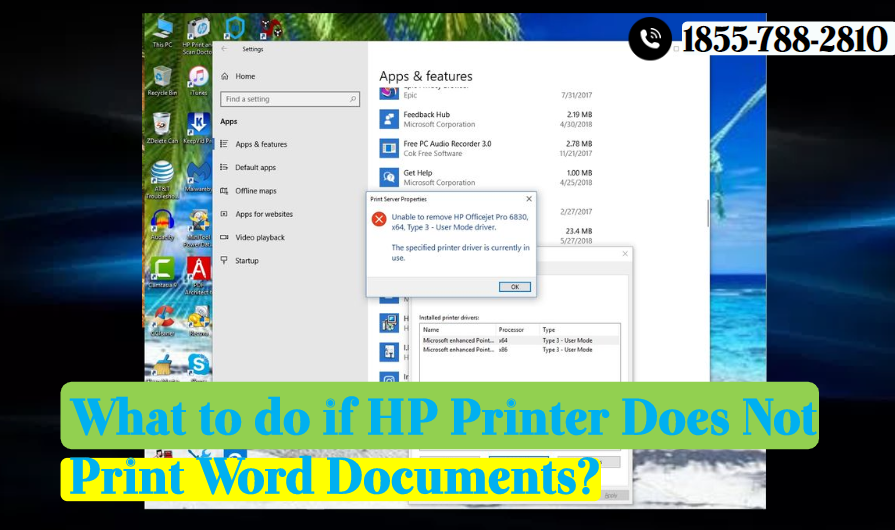Open the ZDelete Can desktop icon
The height and width of the screenshot is (530, 895).
162,128
